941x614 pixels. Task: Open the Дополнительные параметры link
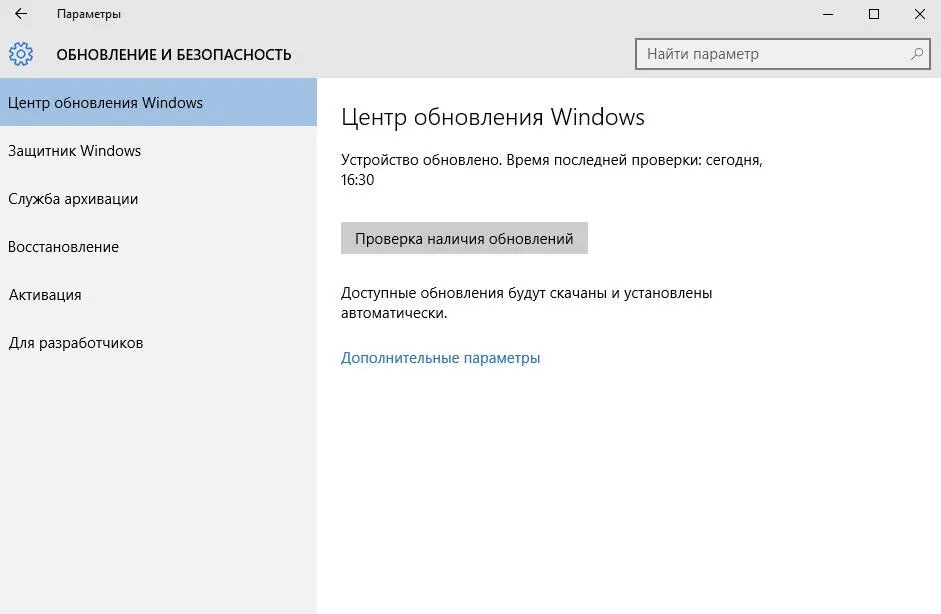[x=440, y=358]
